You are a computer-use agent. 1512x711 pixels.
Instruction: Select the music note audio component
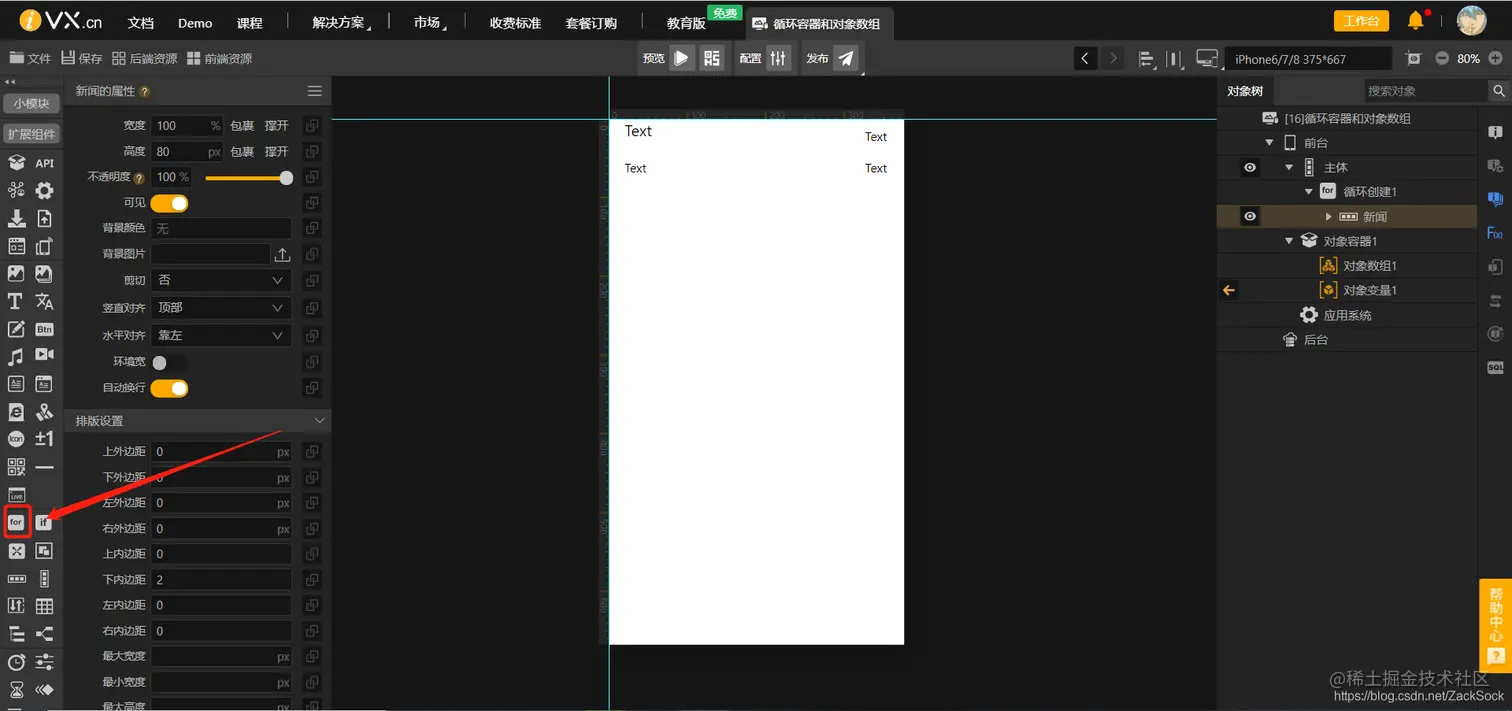pos(16,356)
